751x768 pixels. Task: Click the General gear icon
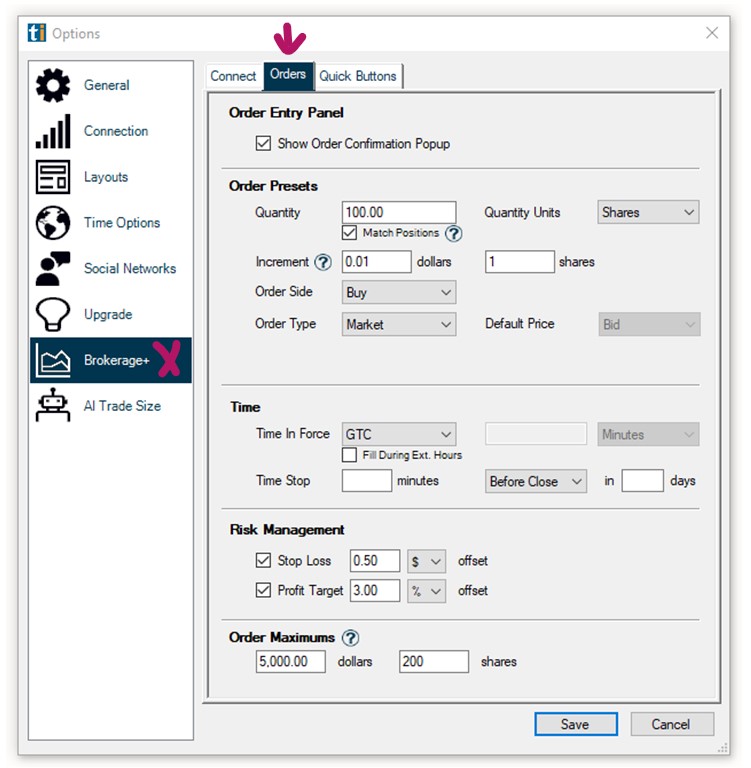[x=53, y=86]
